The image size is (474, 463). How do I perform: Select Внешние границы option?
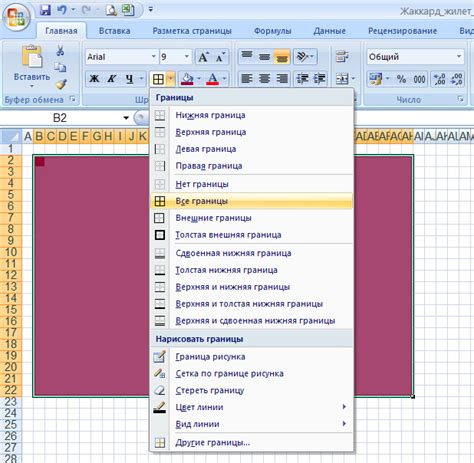pos(252,218)
